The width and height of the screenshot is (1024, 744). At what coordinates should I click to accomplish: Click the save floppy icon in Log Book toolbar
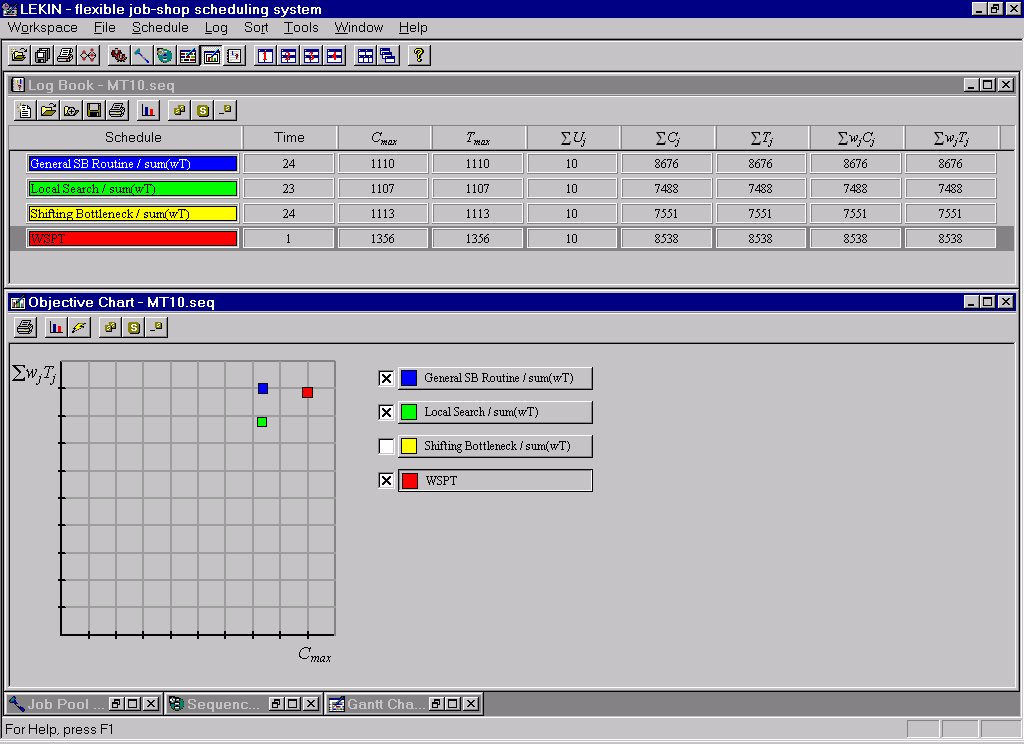pyautogui.click(x=94, y=110)
